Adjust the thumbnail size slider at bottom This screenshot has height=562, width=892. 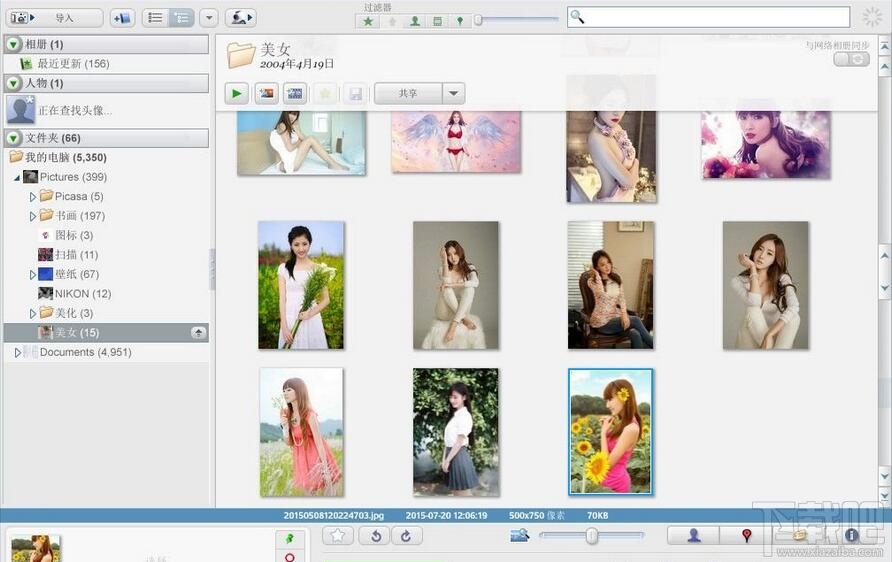[x=592, y=536]
